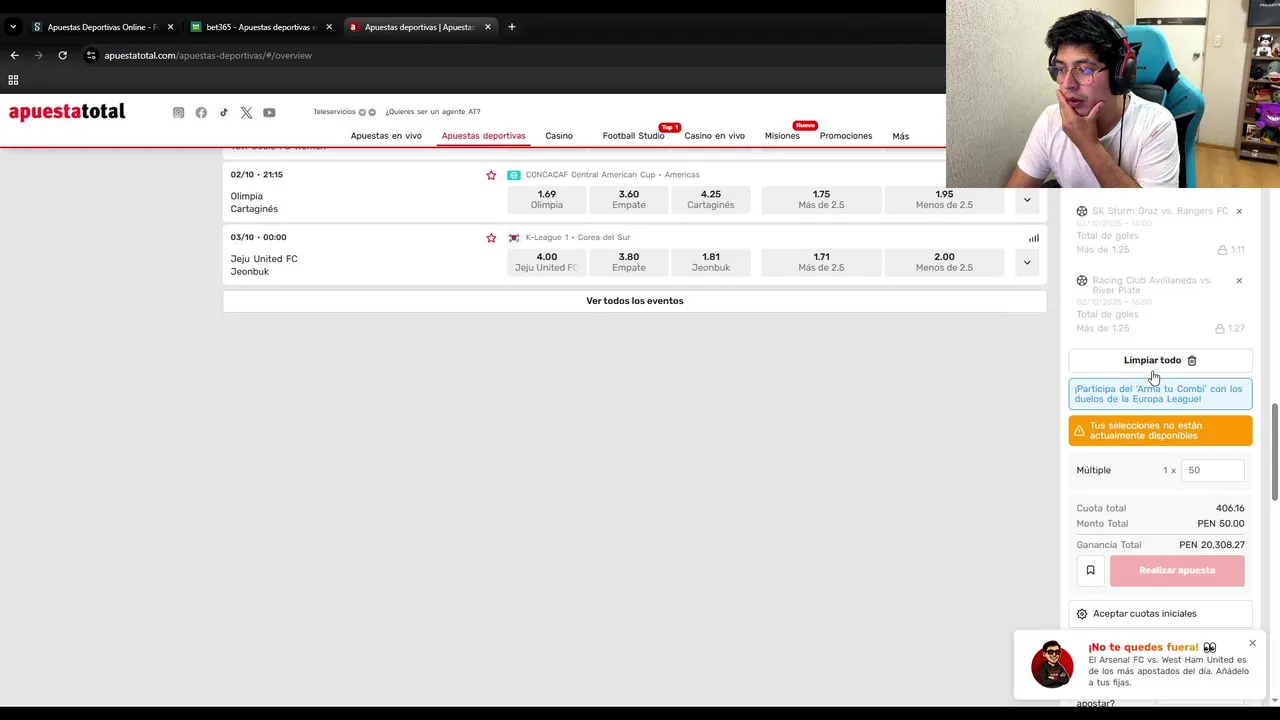Open statistics icon for K-League match
This screenshot has width=1280, height=720.
tap(1034, 238)
